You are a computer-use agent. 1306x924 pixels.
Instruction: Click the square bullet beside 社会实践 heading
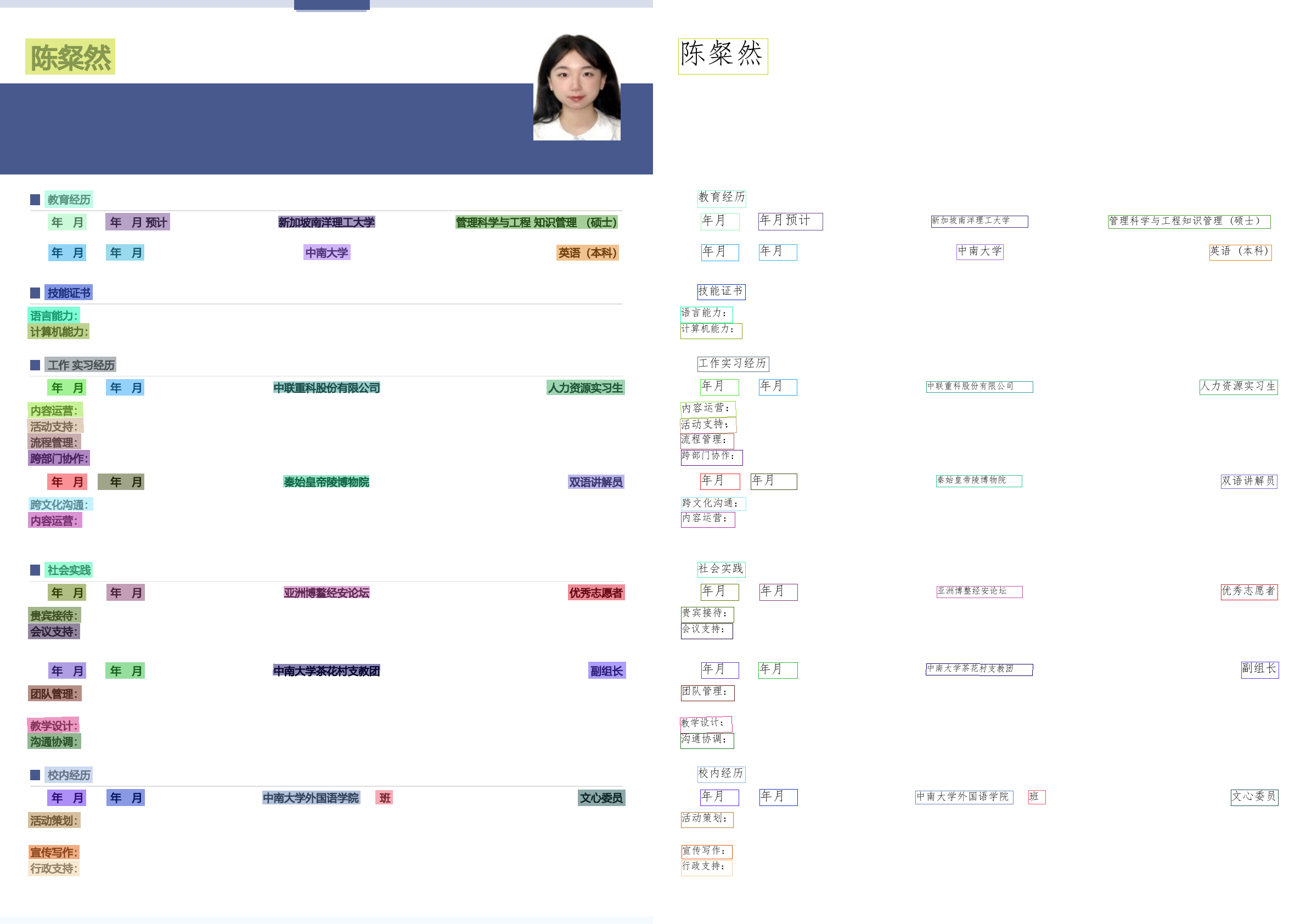point(35,570)
